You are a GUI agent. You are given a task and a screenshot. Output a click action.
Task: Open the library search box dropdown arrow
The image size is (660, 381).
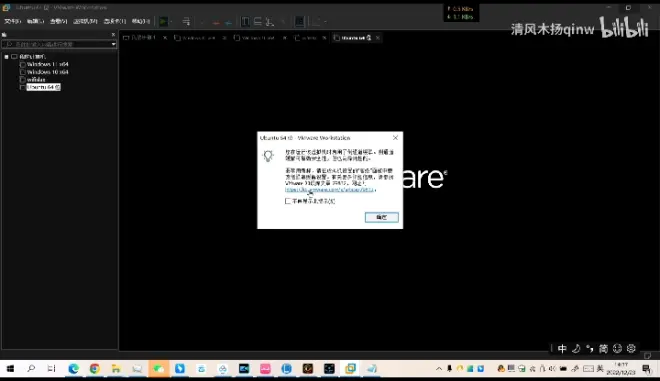(113, 44)
